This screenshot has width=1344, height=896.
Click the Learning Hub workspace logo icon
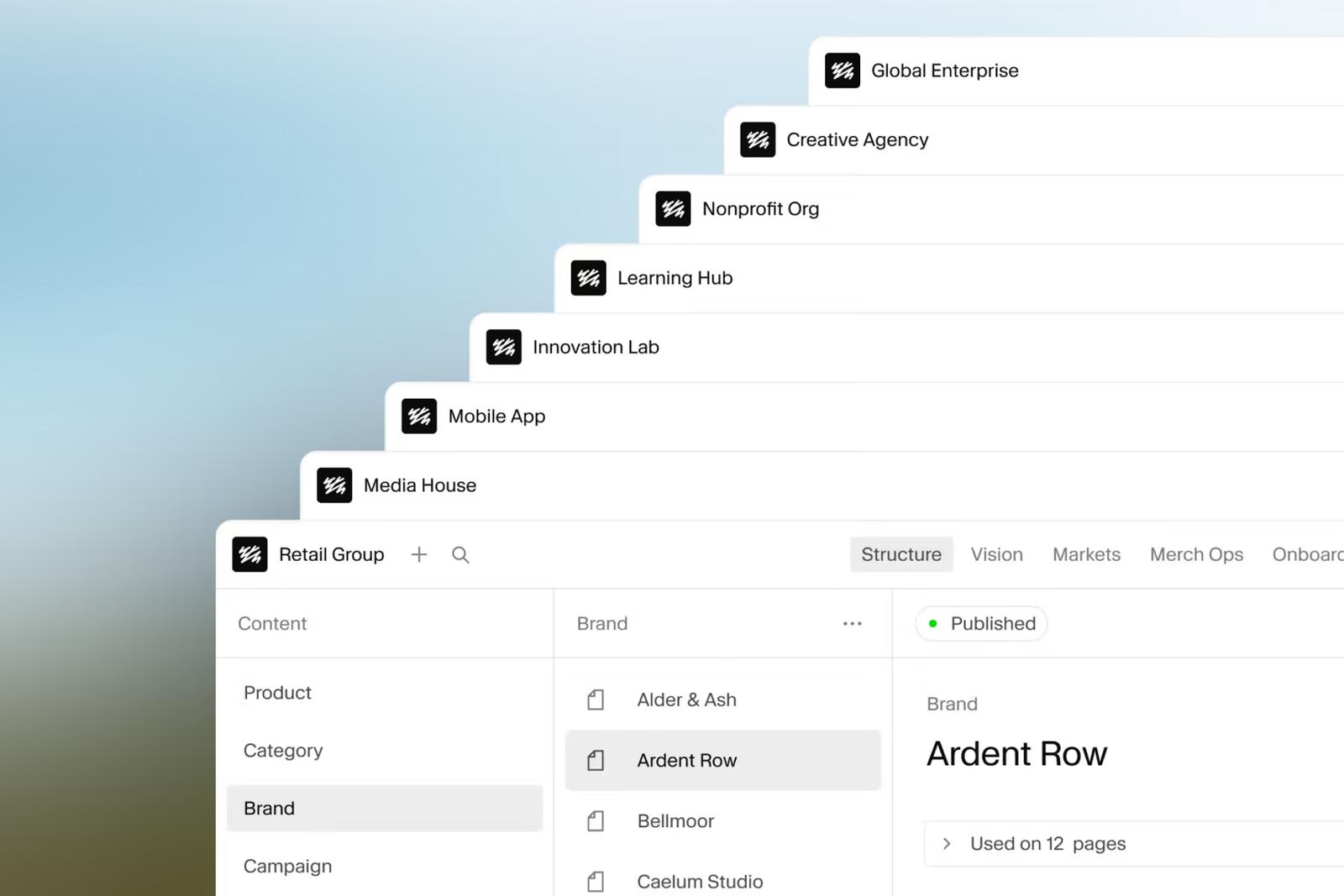tap(588, 278)
